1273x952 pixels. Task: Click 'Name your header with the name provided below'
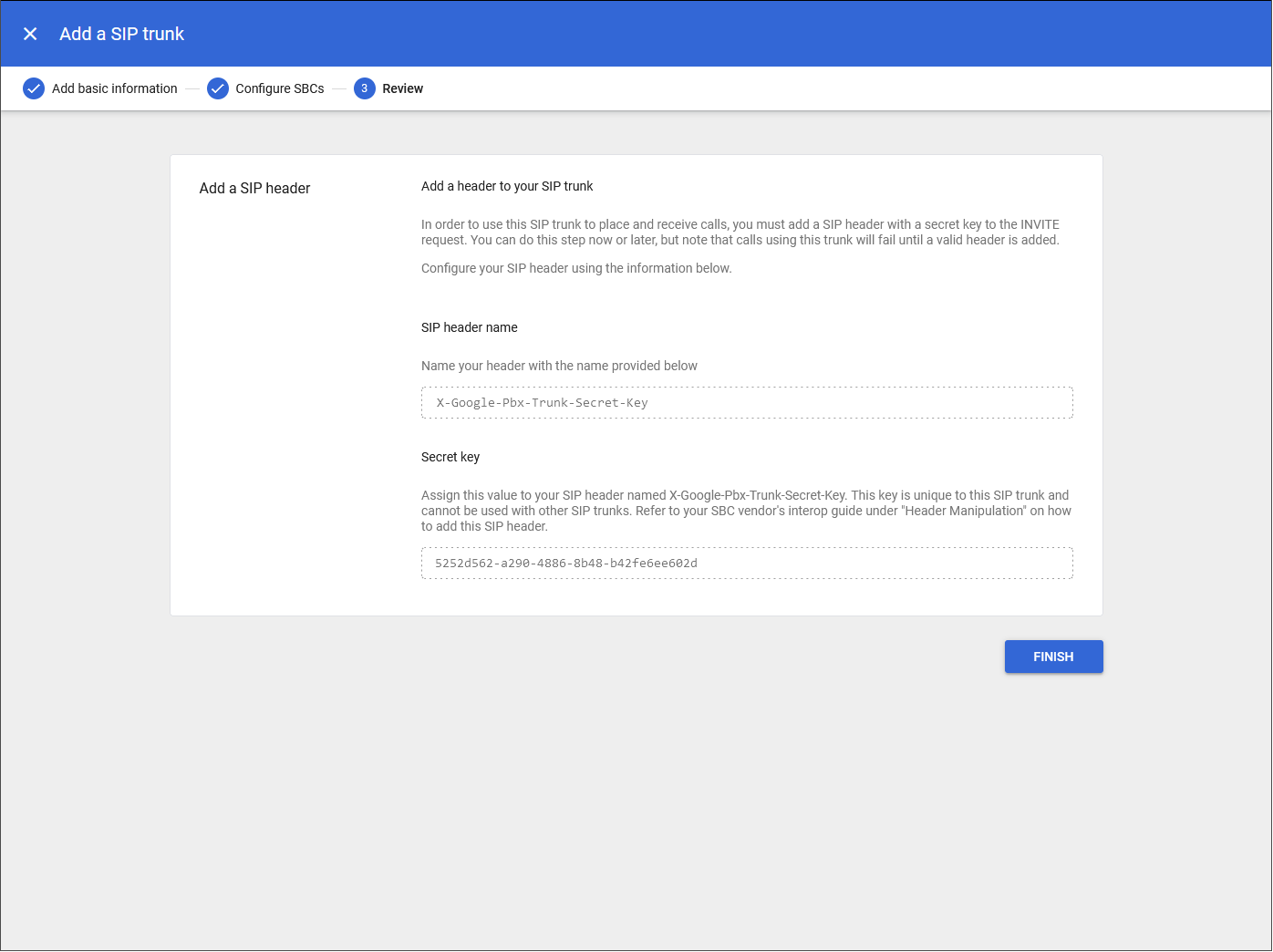pyautogui.click(x=559, y=366)
